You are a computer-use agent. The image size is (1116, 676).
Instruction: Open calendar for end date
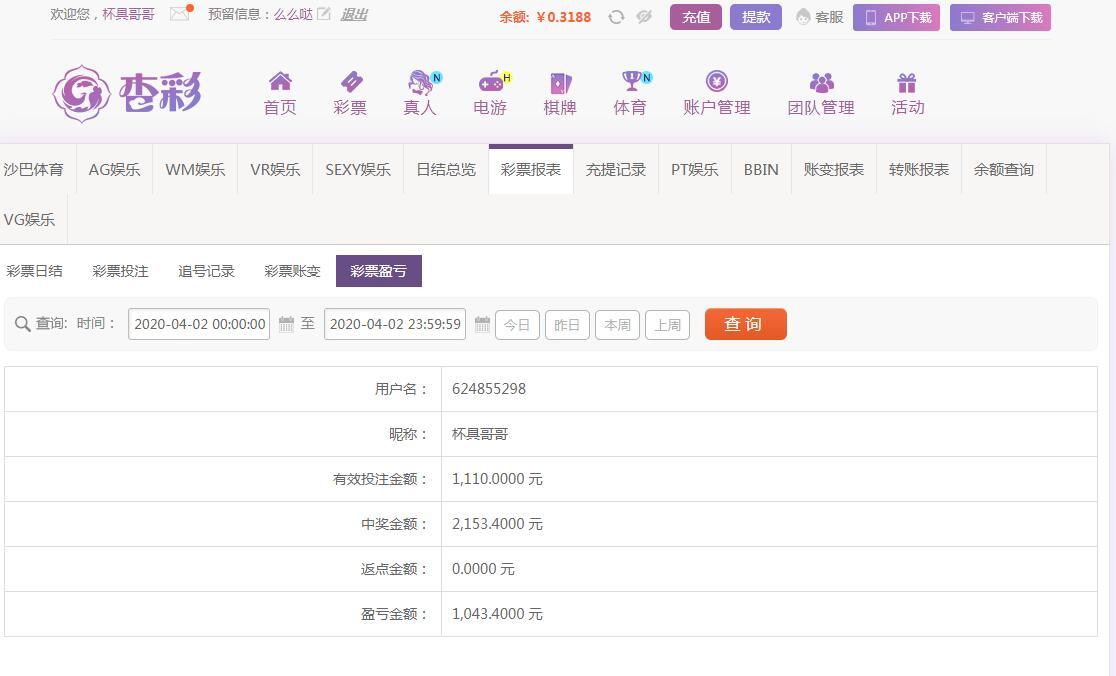pos(482,324)
